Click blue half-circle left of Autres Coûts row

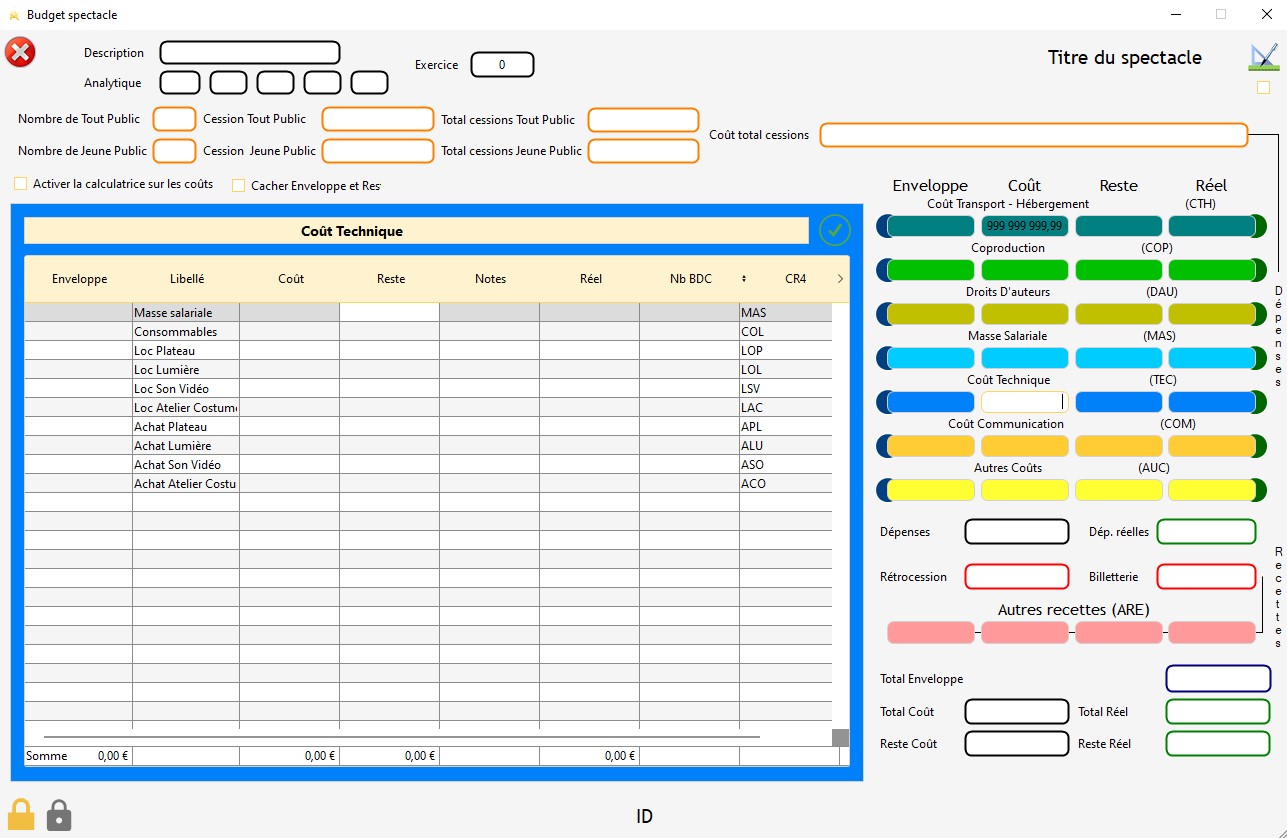click(x=882, y=490)
